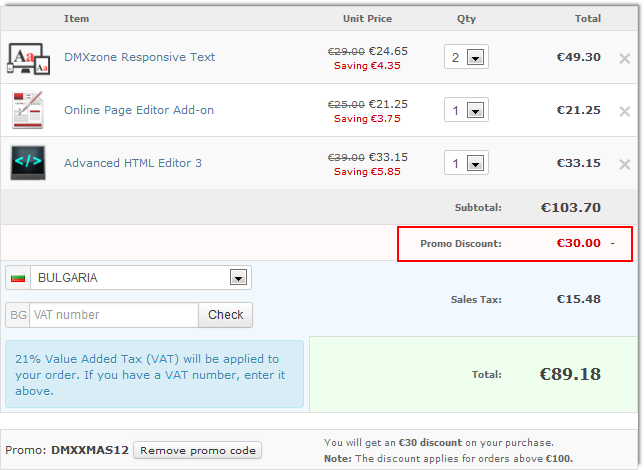Click Remove promo code button

click(198, 450)
